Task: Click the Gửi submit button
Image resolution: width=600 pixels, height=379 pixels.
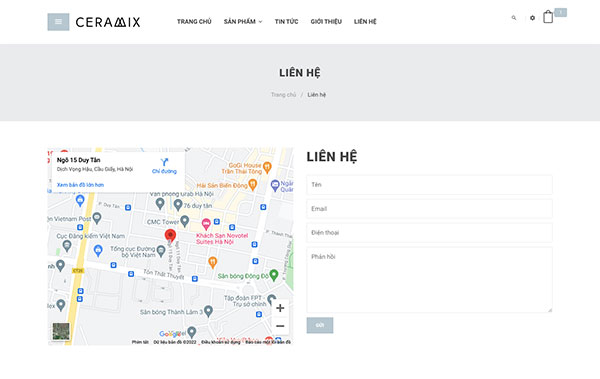Action: [x=320, y=325]
